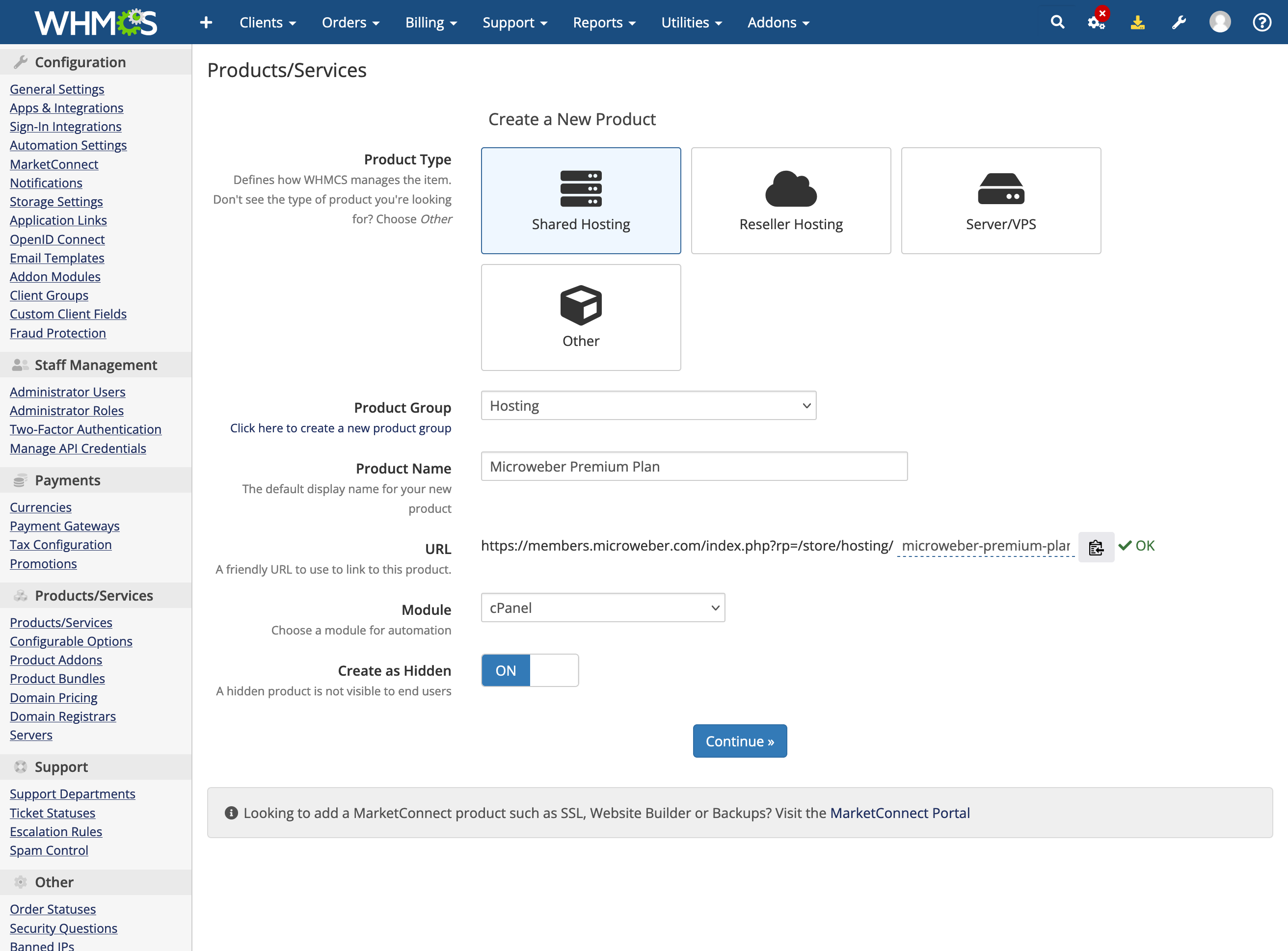
Task: Expand the Addons menu
Action: point(778,23)
